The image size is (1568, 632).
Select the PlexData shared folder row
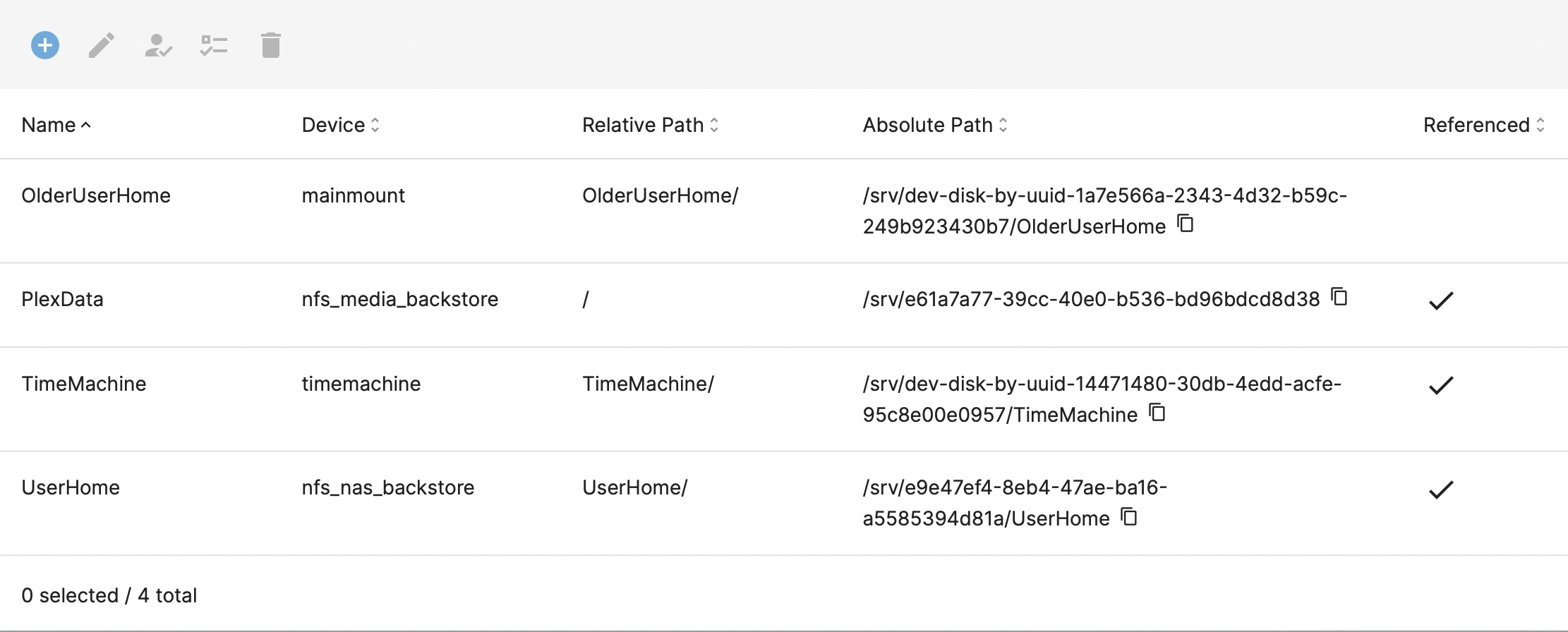click(x=784, y=305)
